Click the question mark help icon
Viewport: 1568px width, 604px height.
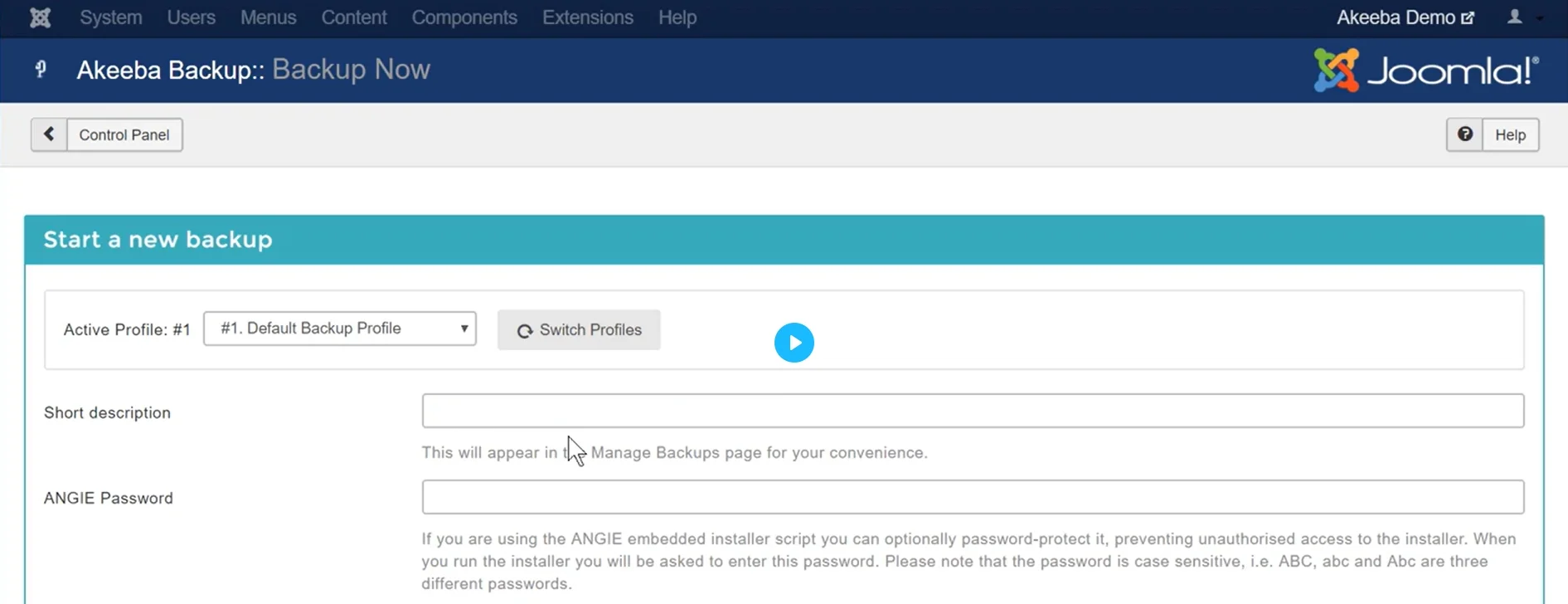pyautogui.click(x=1465, y=134)
